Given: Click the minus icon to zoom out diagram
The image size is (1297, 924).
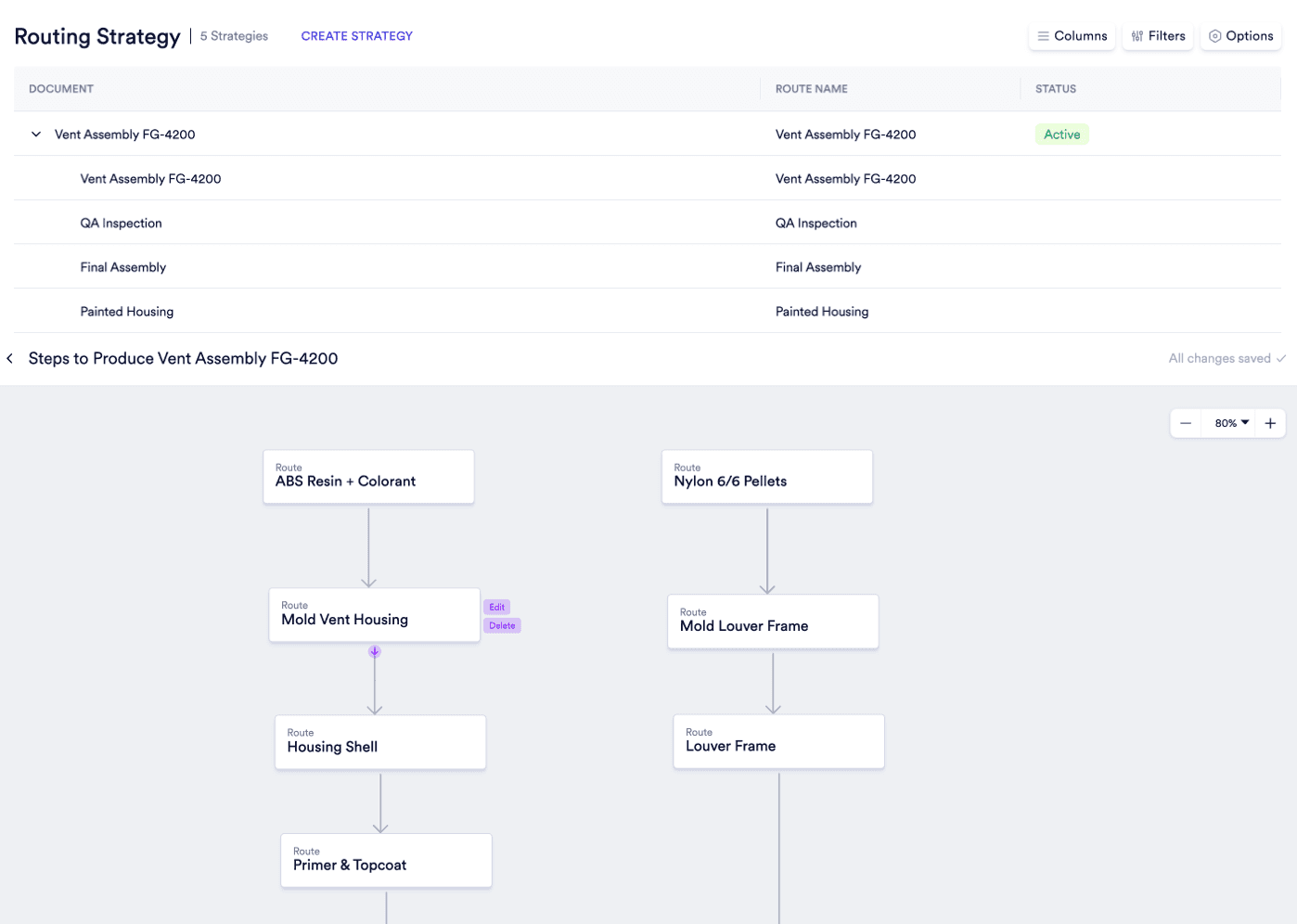Looking at the screenshot, I should pyautogui.click(x=1185, y=423).
